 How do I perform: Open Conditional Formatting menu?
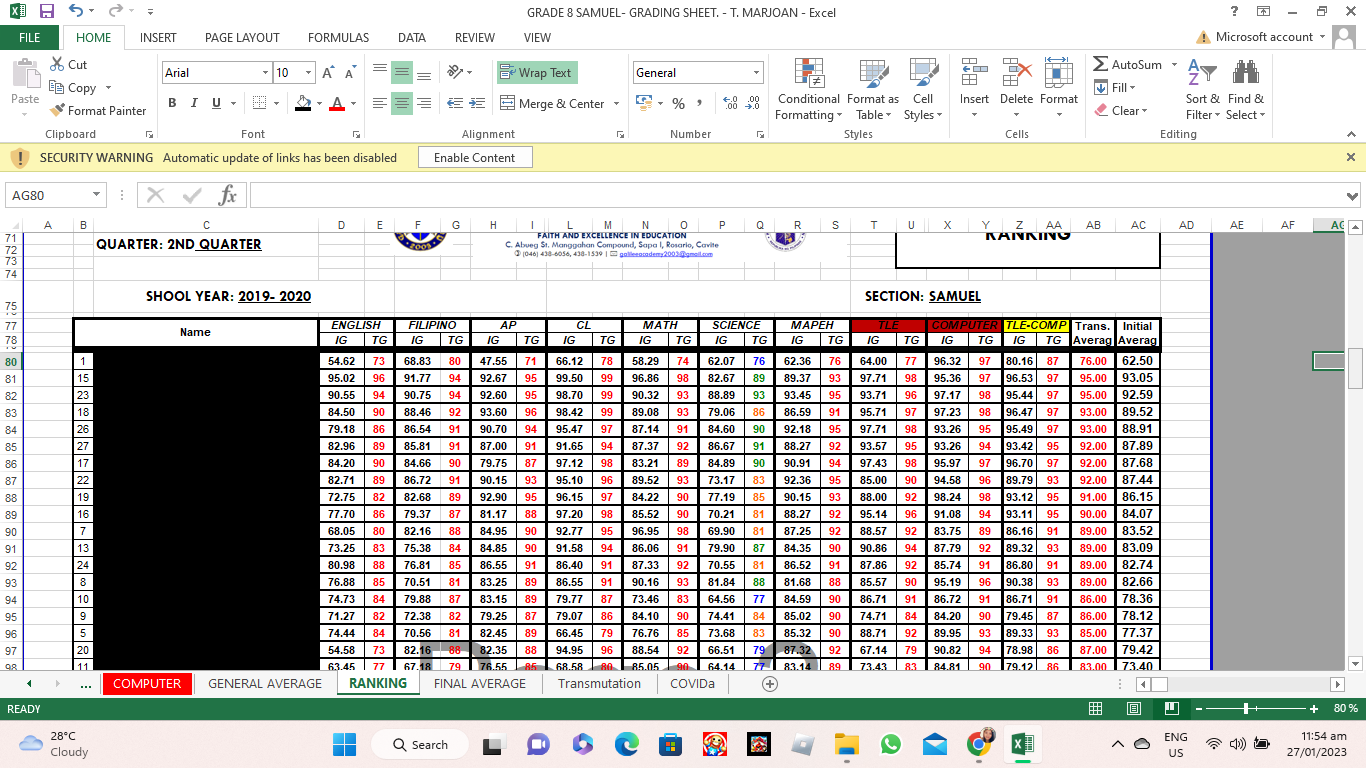(x=808, y=90)
